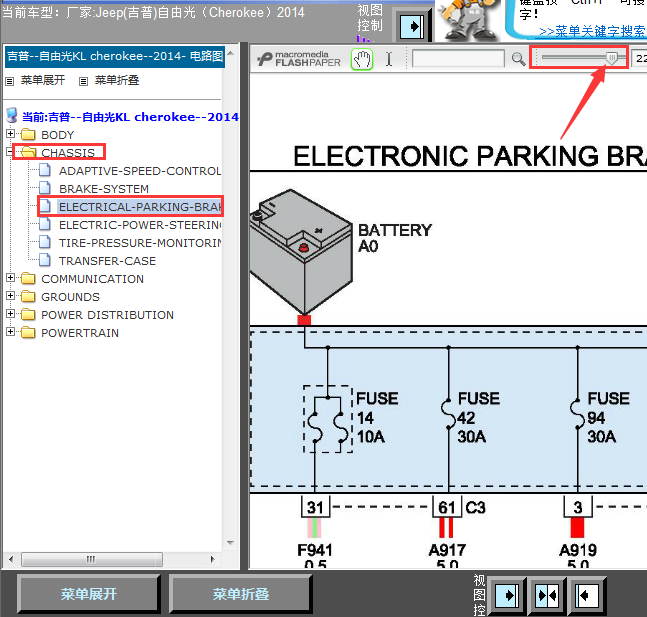Viewport: 647px width, 617px height.
Task: Click bottom view-control split-center panel button
Action: point(547,595)
